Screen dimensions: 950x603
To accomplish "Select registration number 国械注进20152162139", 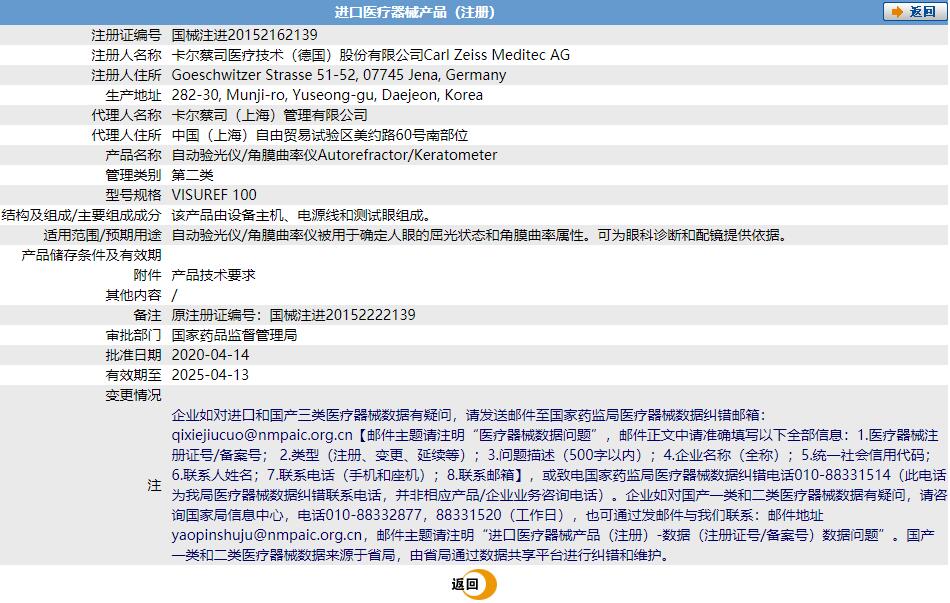I will [x=244, y=35].
